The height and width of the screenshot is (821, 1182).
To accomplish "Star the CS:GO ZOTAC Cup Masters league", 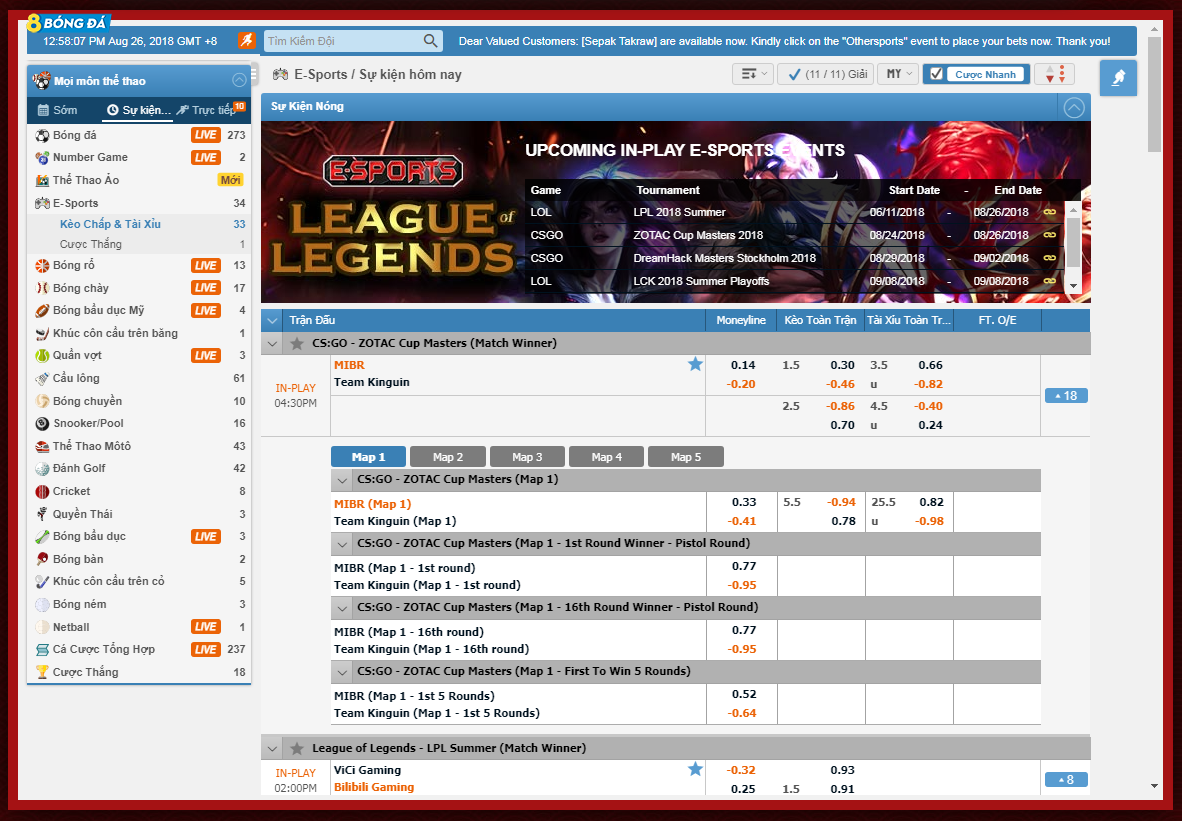I will [x=296, y=343].
